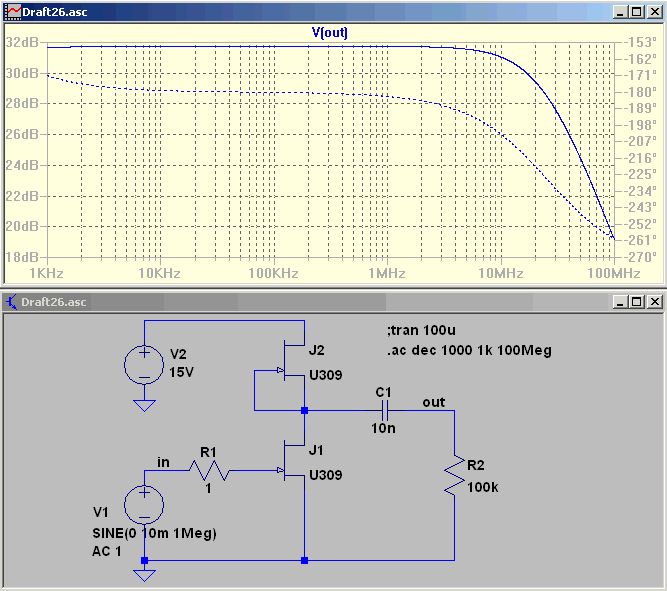Image resolution: width=667 pixels, height=591 pixels.
Task: Minimize the schematic window
Action: click(620, 302)
